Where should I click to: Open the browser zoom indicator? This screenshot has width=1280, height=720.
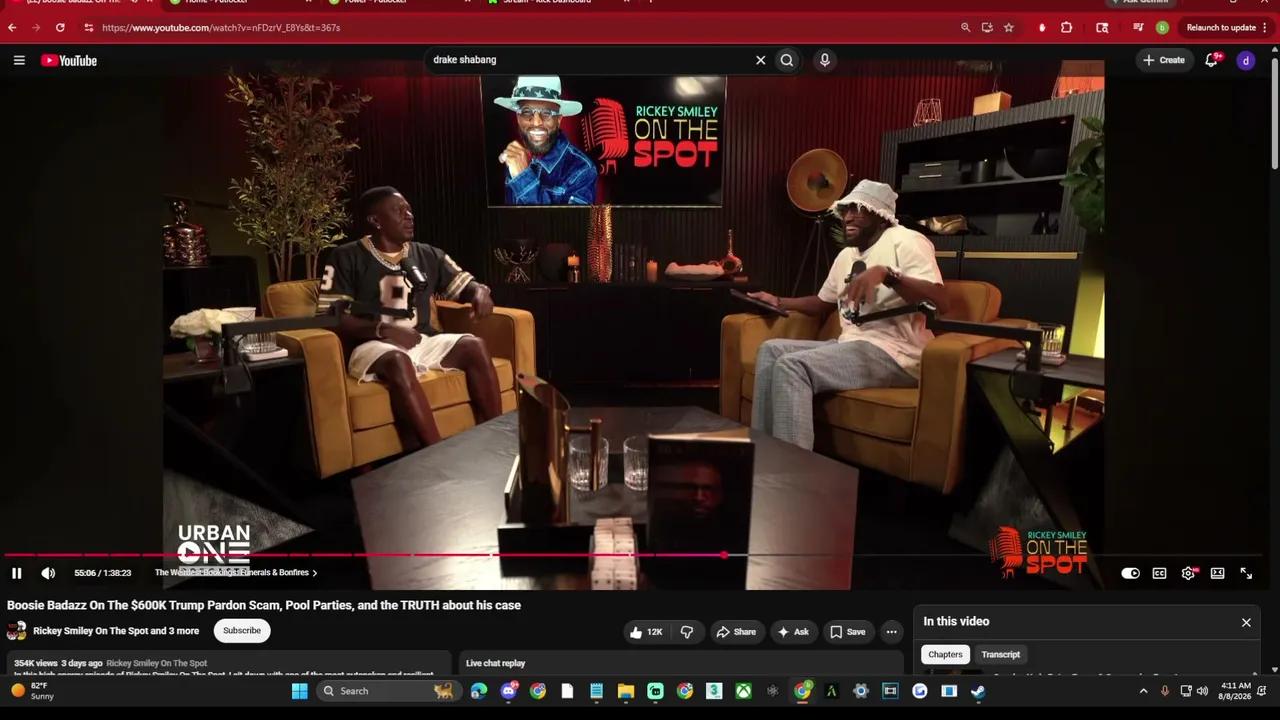[965, 28]
